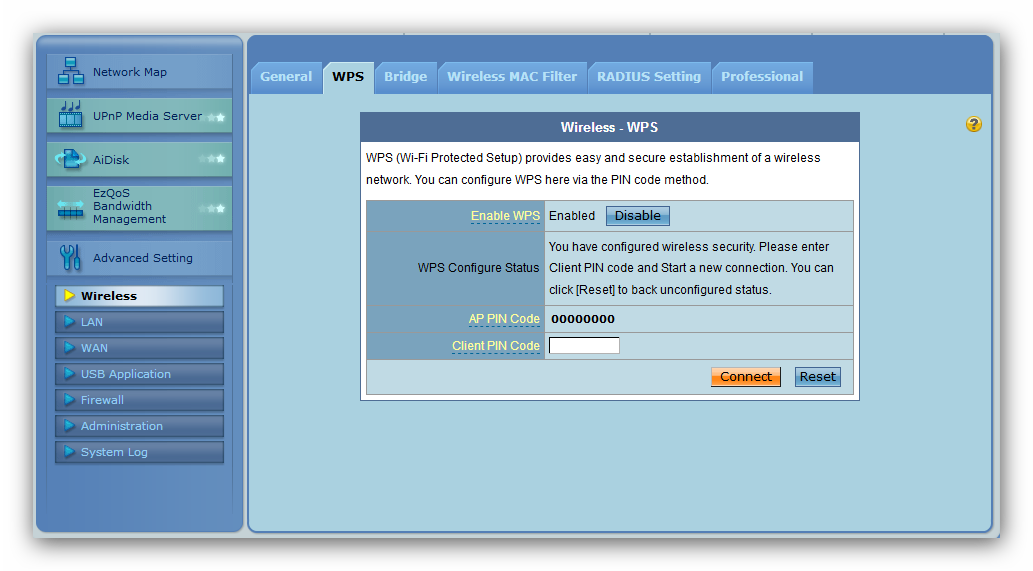Disable WPS using the Disable button

[x=637, y=216]
